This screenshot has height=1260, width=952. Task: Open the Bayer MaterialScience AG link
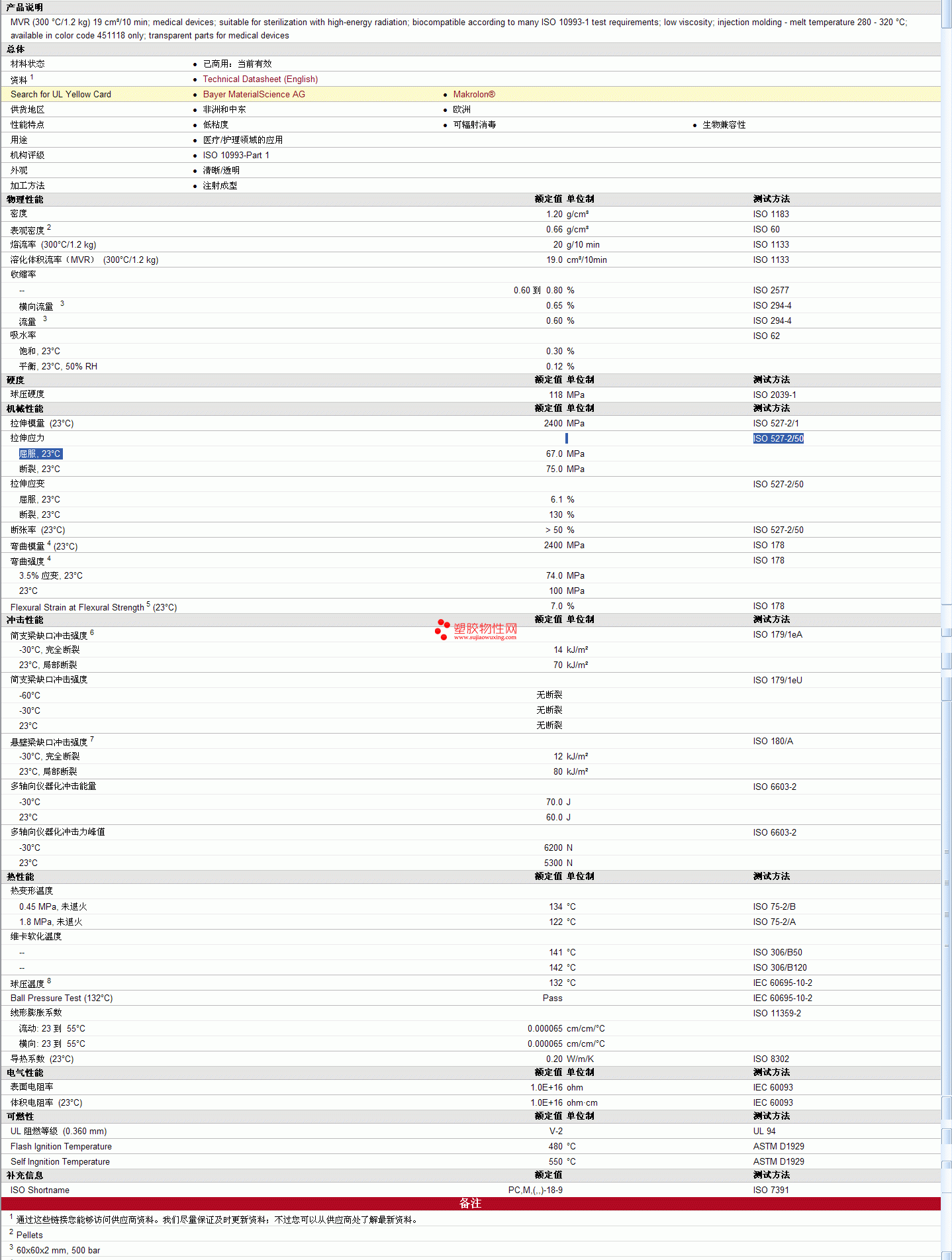(254, 95)
